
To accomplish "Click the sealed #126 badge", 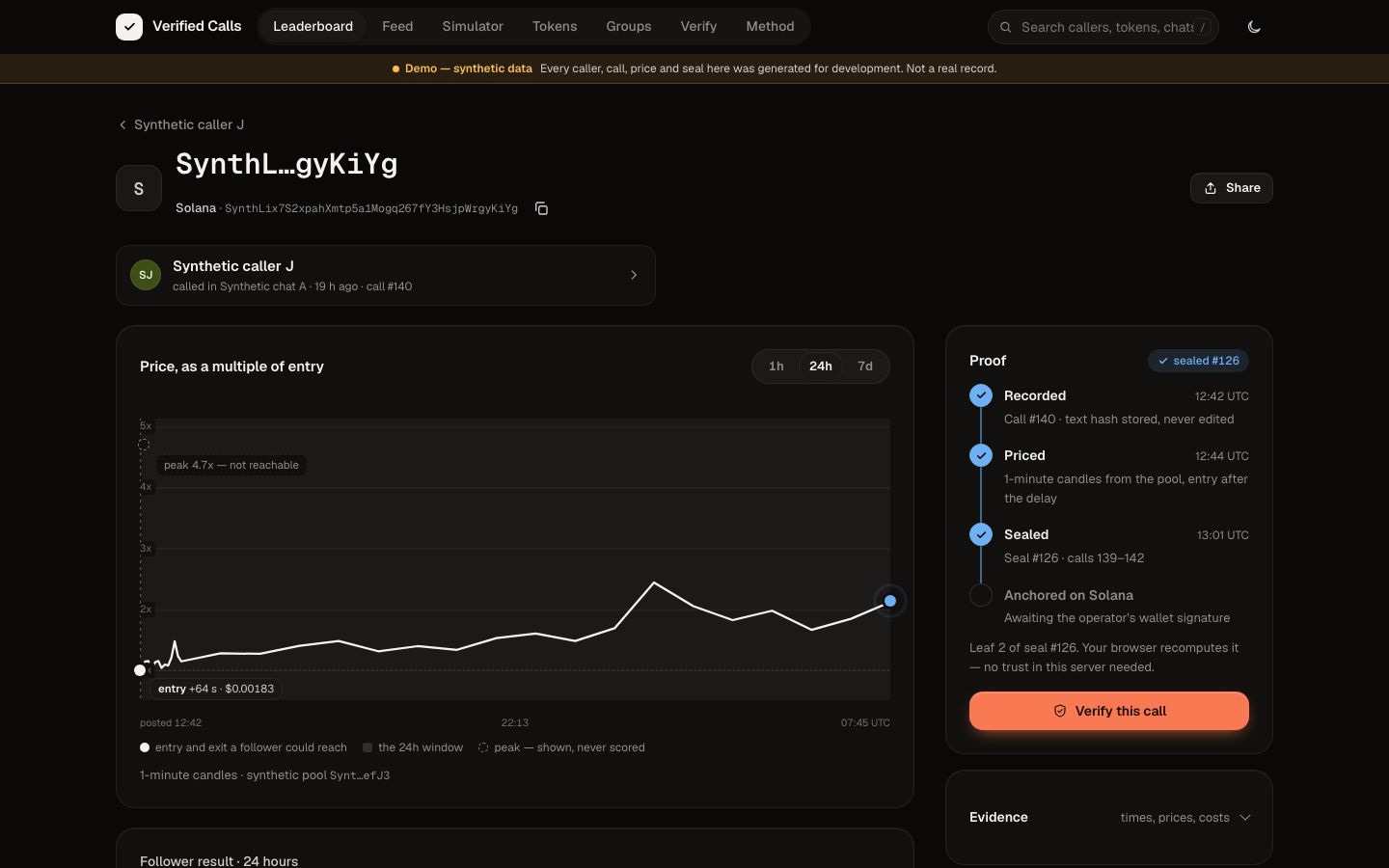I will click(1198, 361).
